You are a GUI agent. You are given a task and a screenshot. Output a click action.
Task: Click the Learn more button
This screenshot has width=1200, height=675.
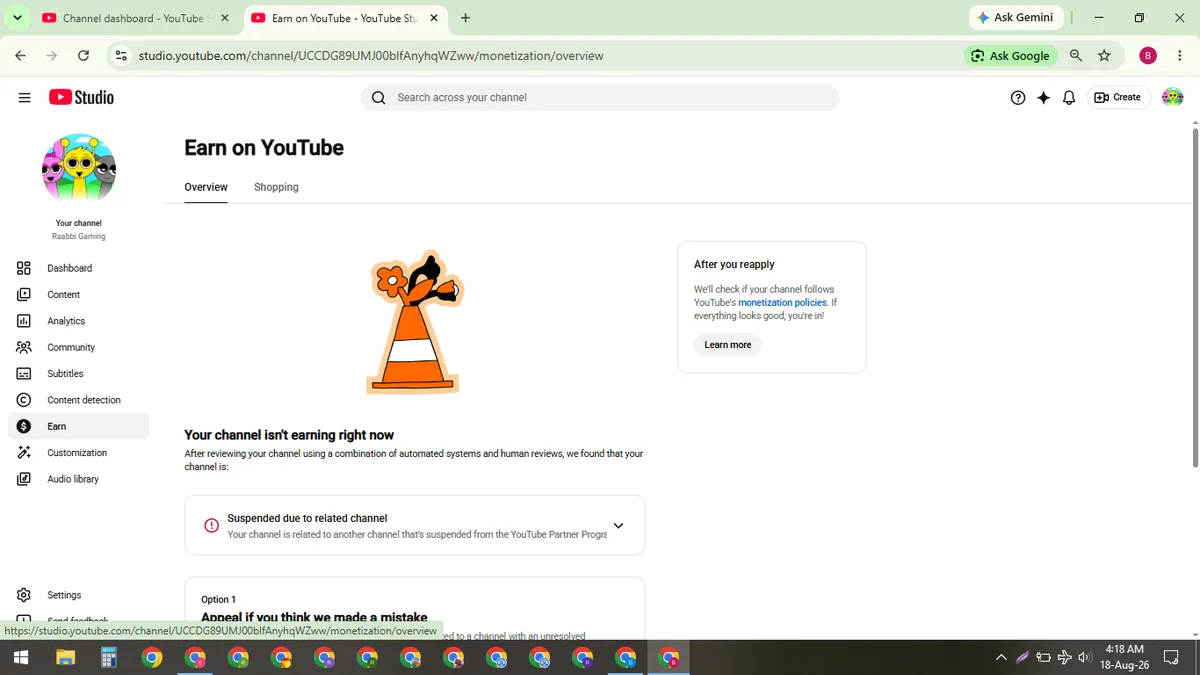pos(727,345)
